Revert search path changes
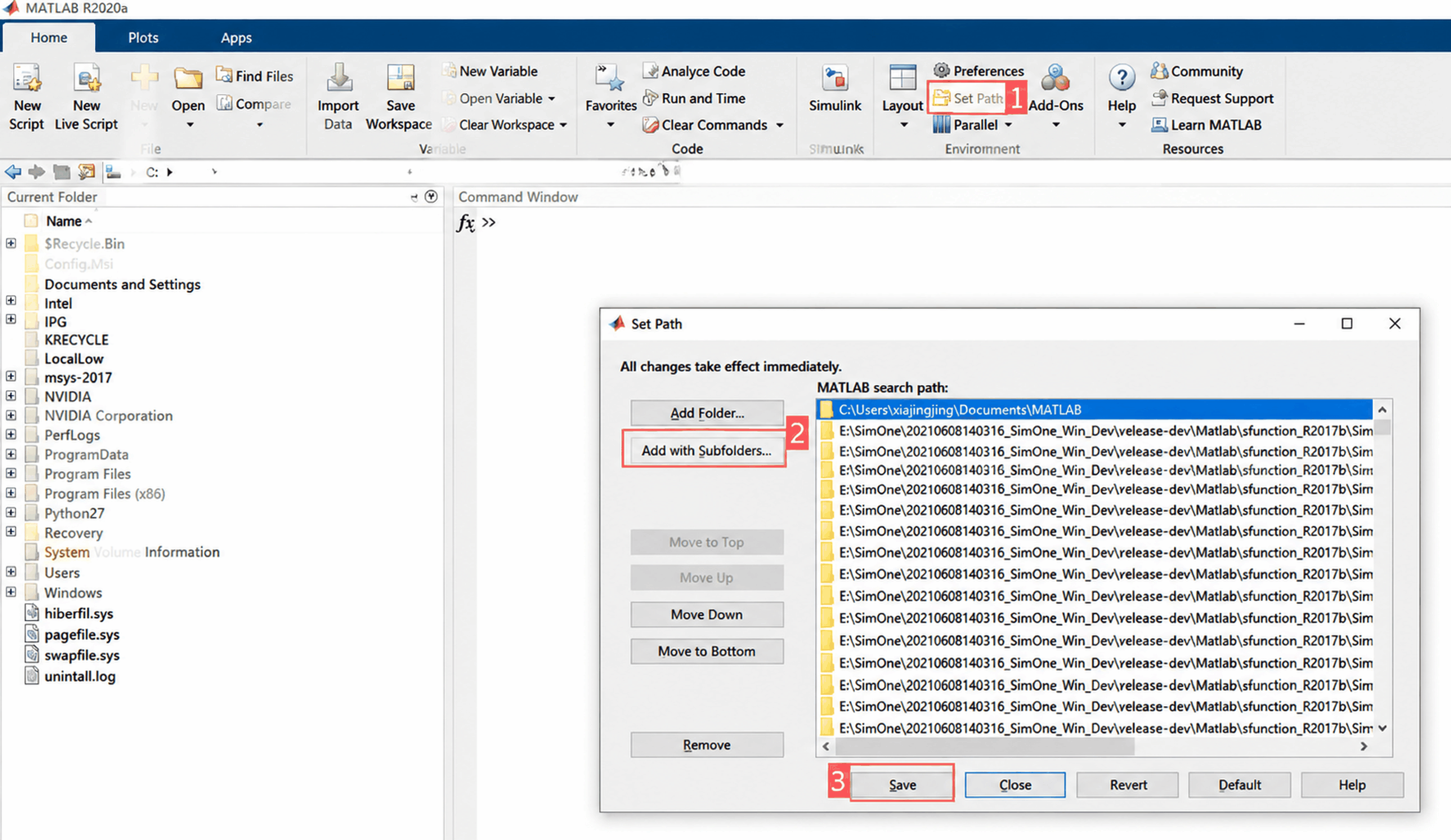Screen dimensions: 1451x840 tap(1128, 785)
